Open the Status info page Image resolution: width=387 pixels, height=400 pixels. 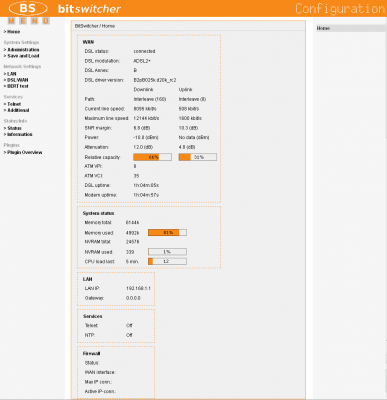tap(13, 128)
